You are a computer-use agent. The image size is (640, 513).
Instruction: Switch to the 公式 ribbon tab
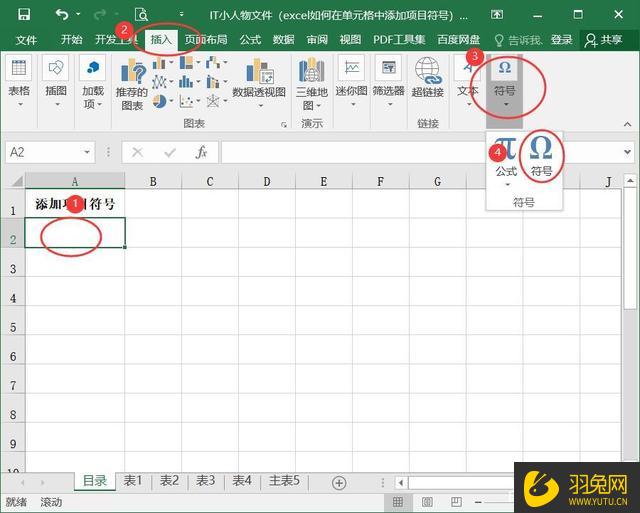pyautogui.click(x=250, y=40)
